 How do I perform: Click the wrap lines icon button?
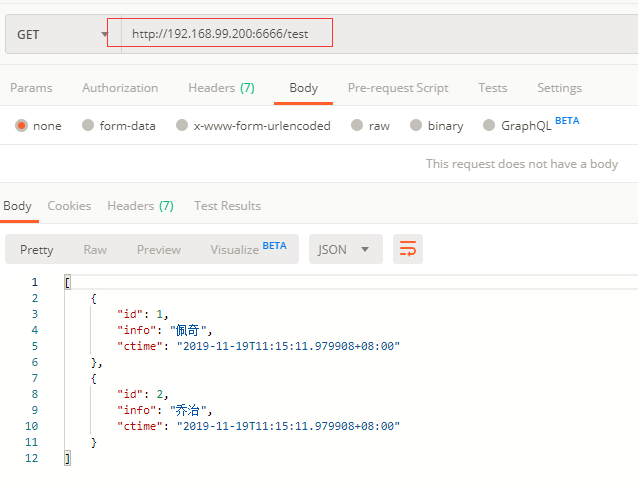[x=407, y=249]
